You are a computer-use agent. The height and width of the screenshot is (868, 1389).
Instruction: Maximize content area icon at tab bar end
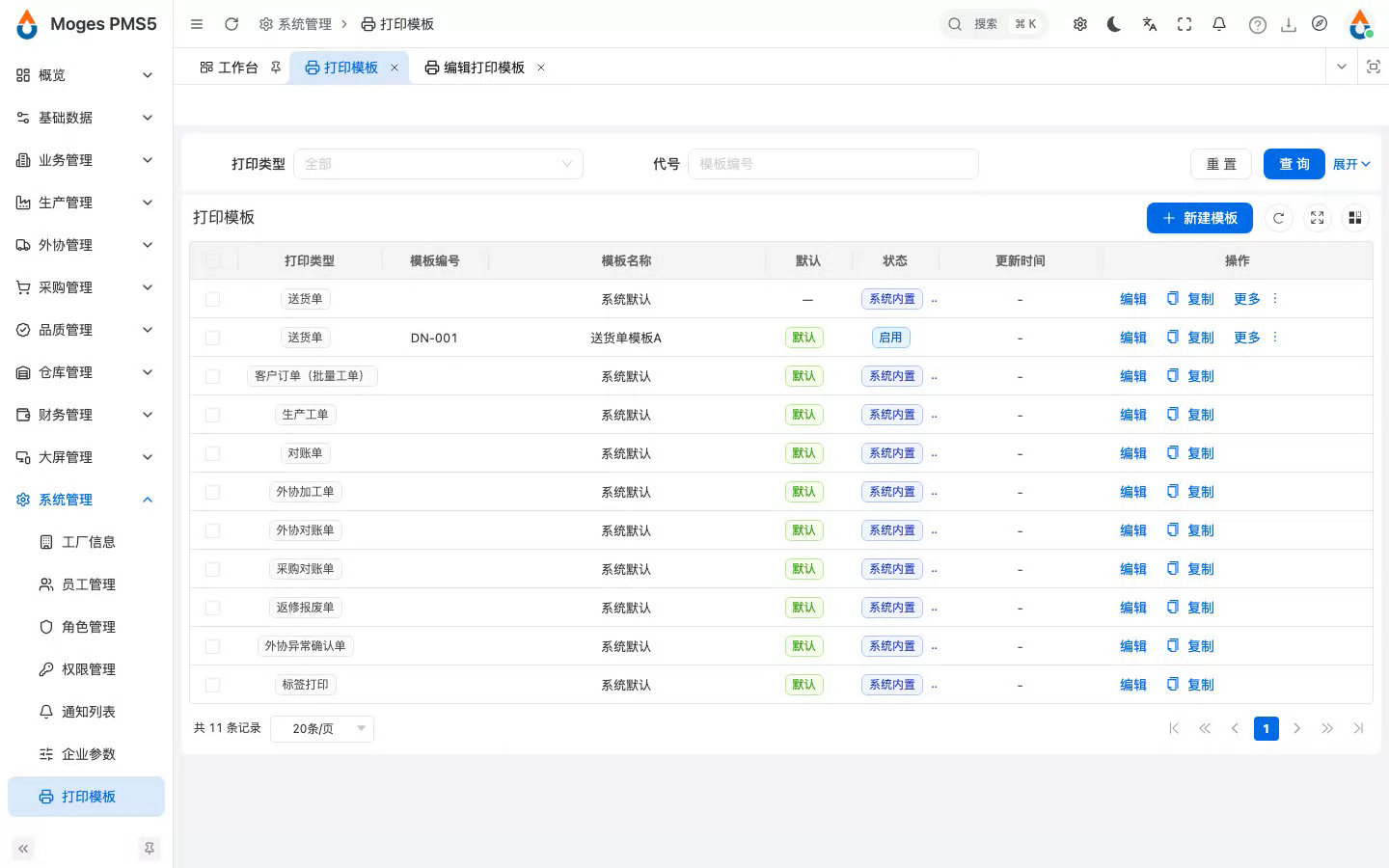coord(1374,67)
